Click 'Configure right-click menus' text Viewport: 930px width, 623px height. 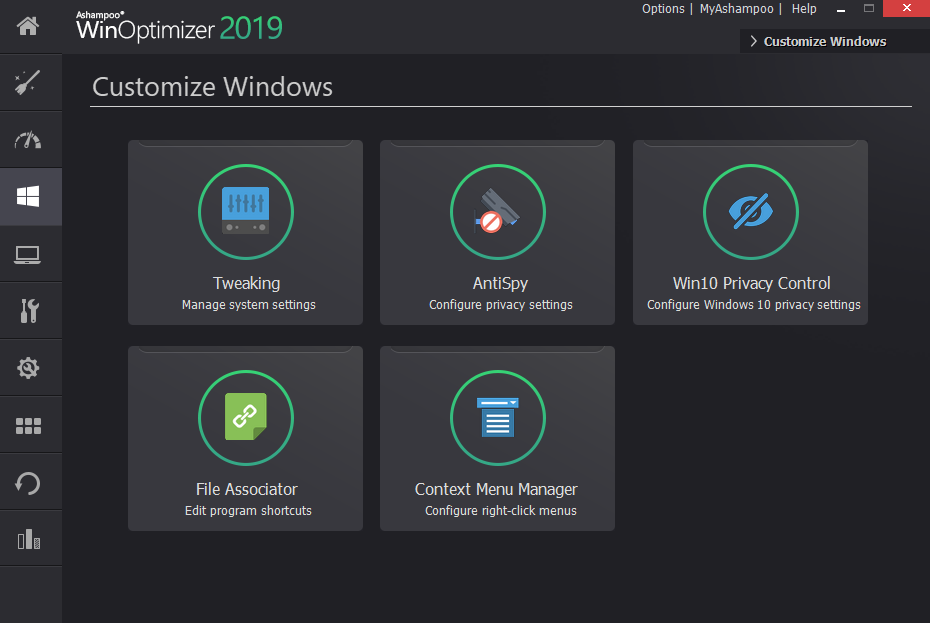click(501, 510)
